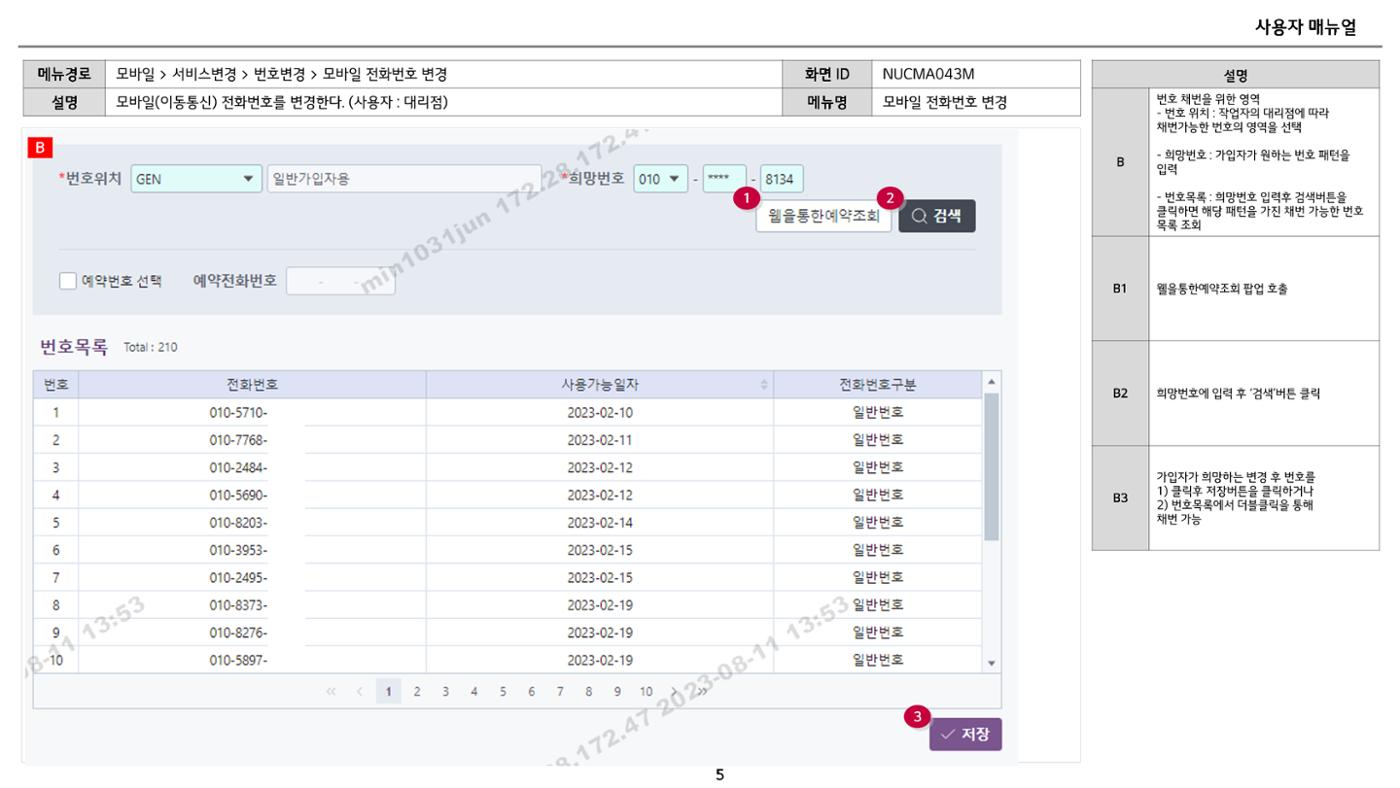Click the scroll up arrow of list

(992, 381)
